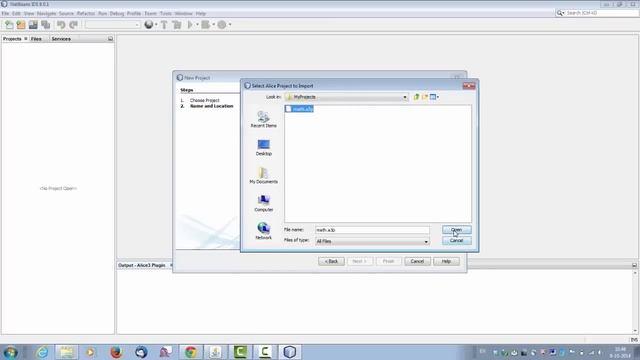The image size is (640, 360).
Task: Click Cancel in the file chooser dialog
Action: (456, 241)
